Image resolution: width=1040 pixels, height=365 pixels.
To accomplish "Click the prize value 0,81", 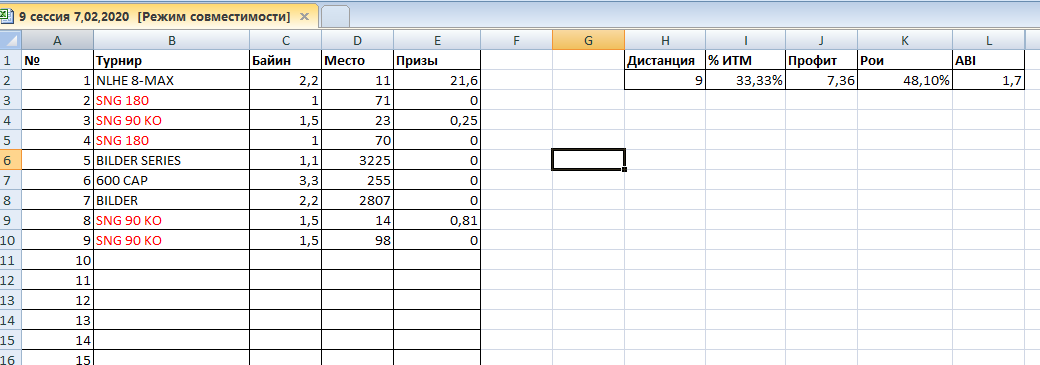I will [437, 220].
